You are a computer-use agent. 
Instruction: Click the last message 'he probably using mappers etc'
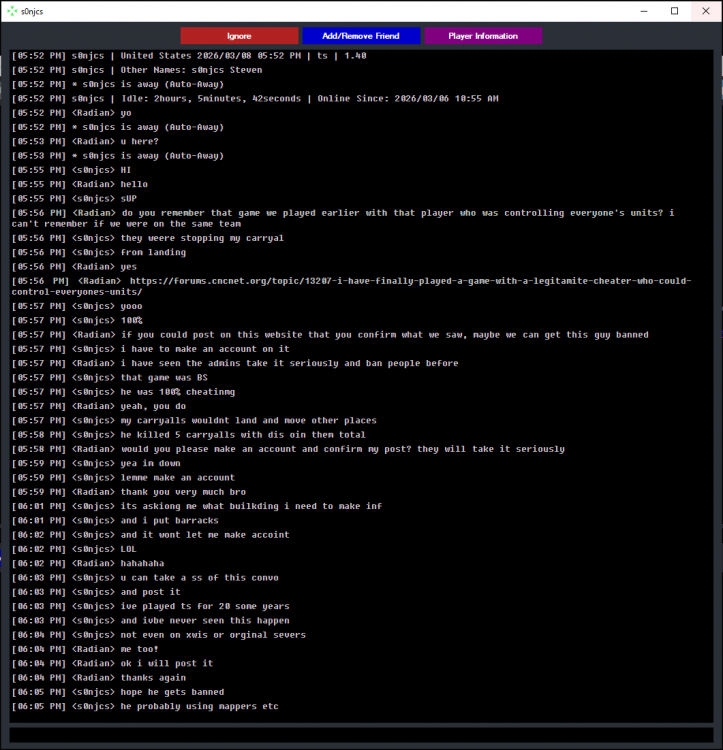(199, 707)
